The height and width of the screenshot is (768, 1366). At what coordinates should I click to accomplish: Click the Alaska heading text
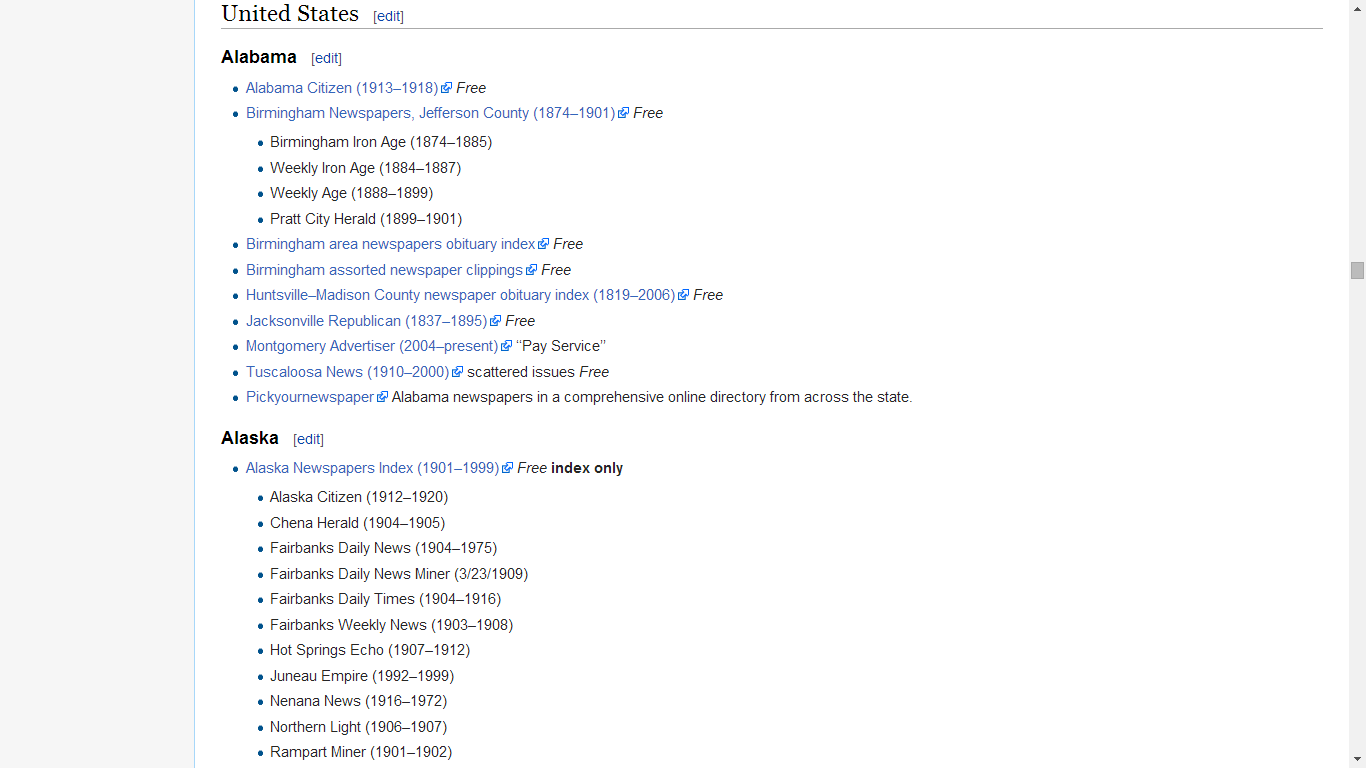(x=250, y=438)
